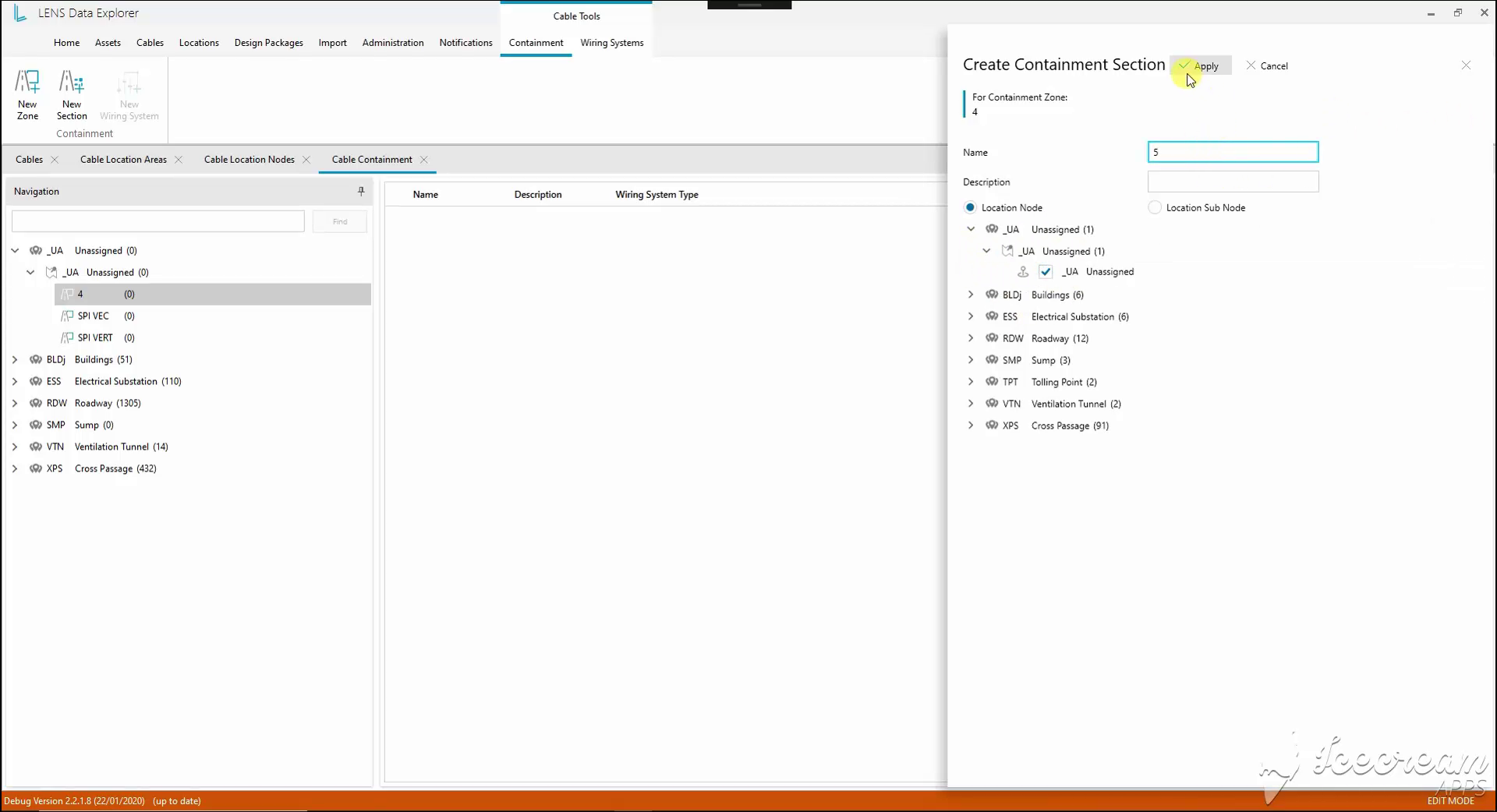This screenshot has width=1497, height=812.
Task: Close the Create Containment Section panel
Action: (1466, 65)
